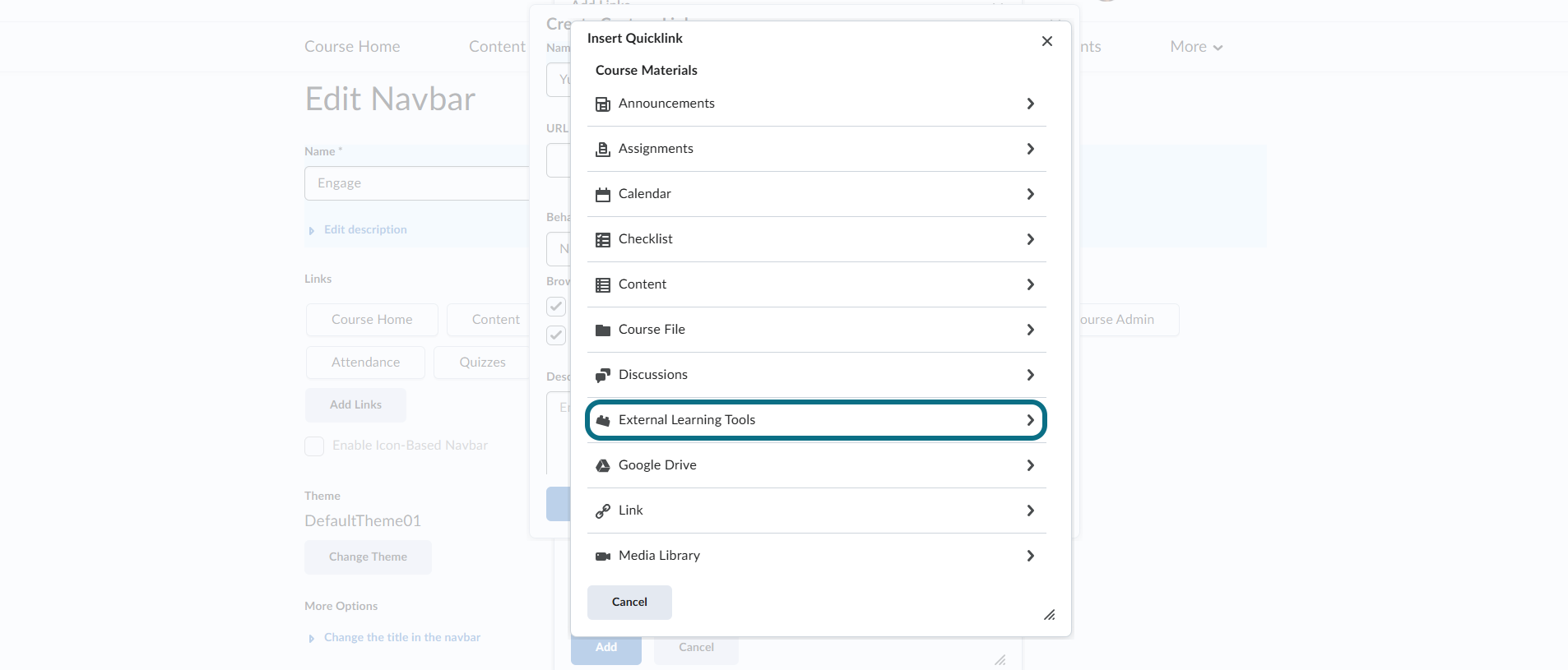Screen dimensions: 1568x670
Task: Expand the Google Drive chevron arrow
Action: pos(1030,465)
